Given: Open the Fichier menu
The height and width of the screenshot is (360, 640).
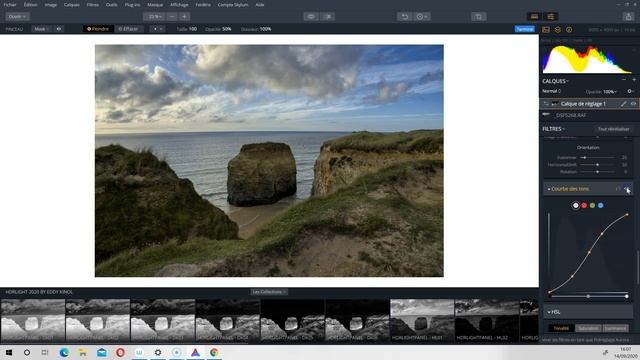Looking at the screenshot, I should 10,5.
